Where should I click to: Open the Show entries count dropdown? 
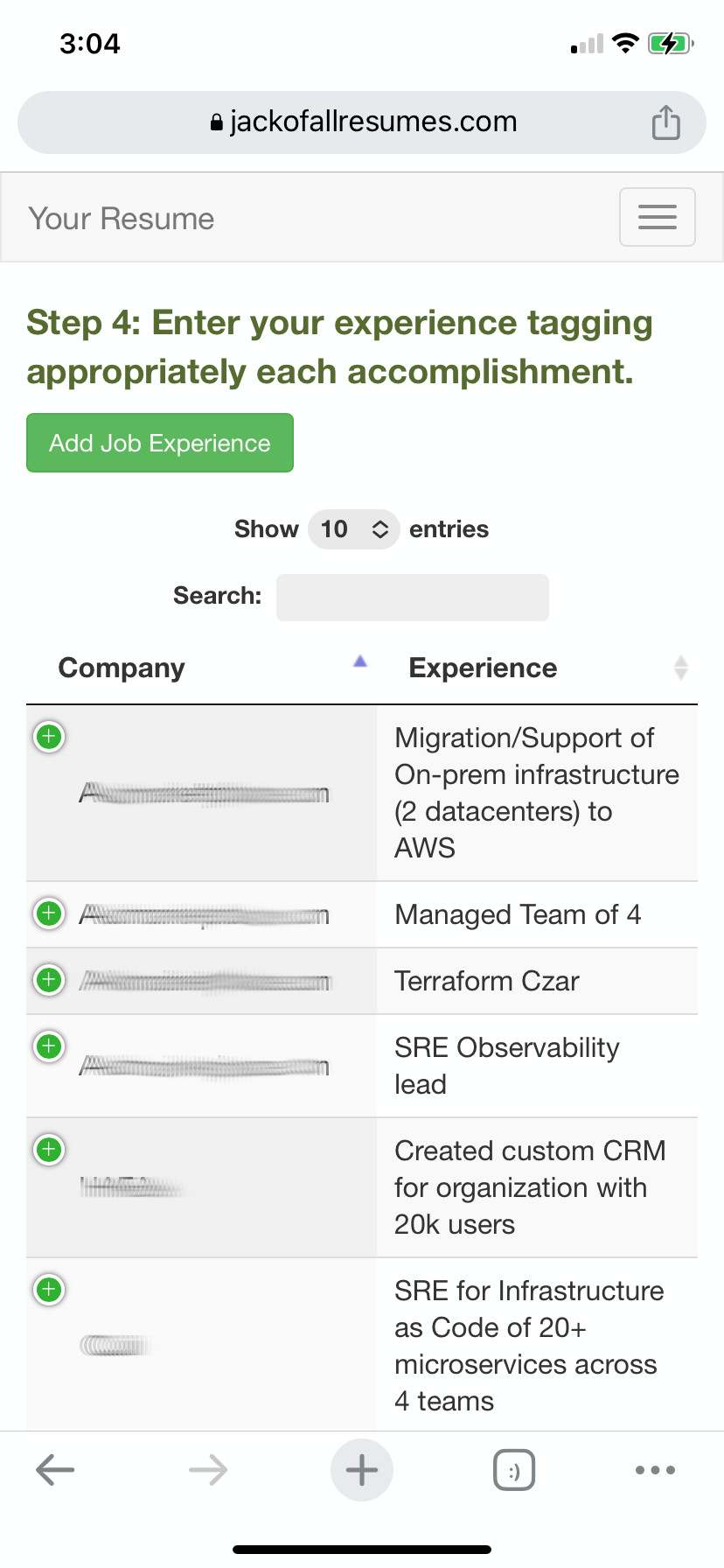[354, 529]
